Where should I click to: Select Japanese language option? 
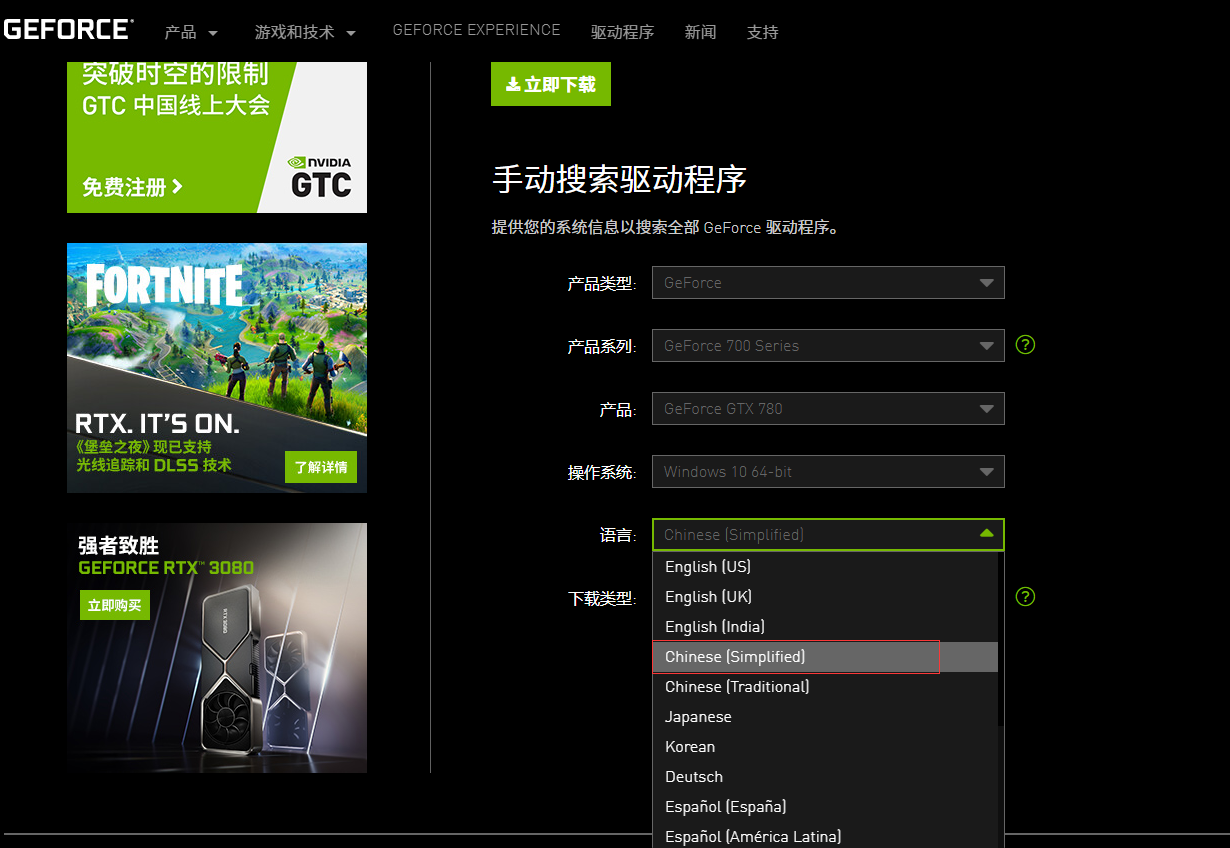pyautogui.click(x=825, y=717)
